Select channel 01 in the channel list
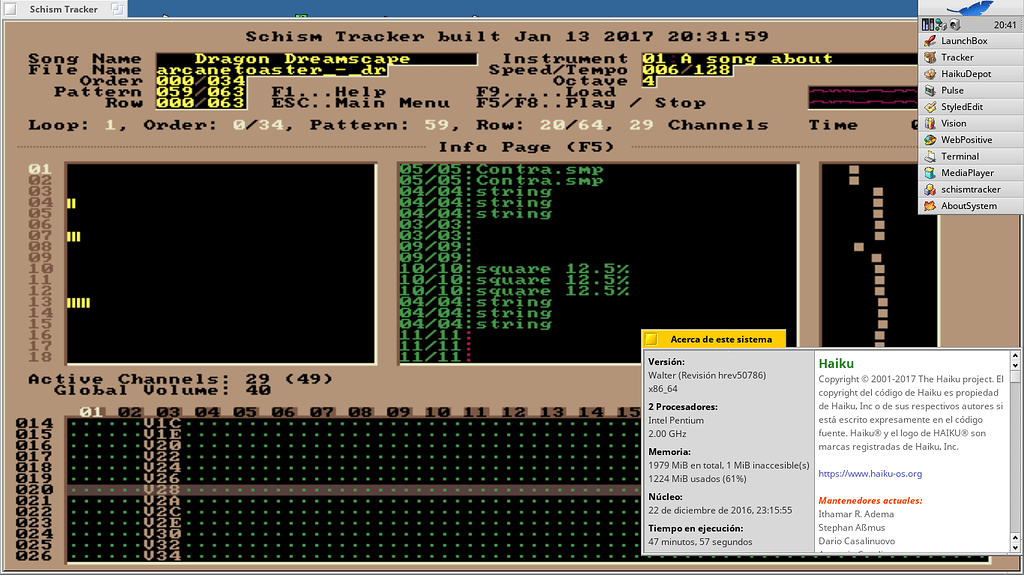 (x=40, y=169)
